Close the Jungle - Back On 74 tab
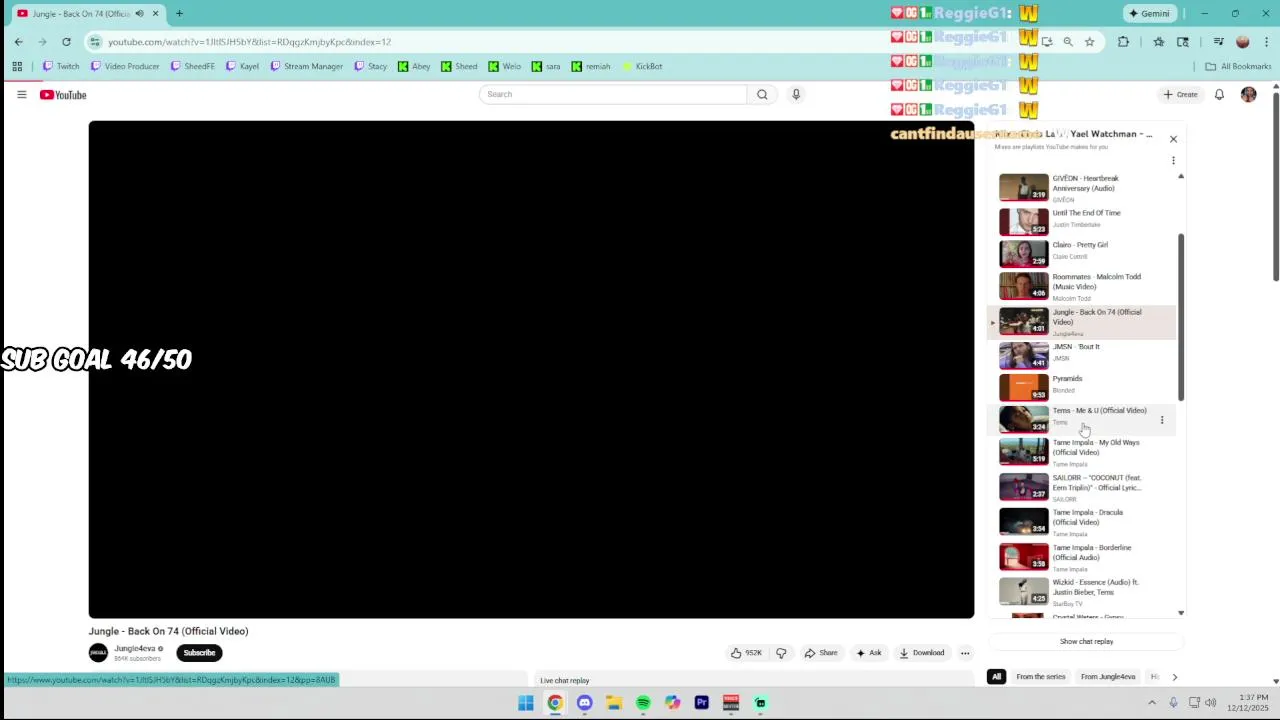Image resolution: width=1280 pixels, height=720 pixels. click(155, 13)
